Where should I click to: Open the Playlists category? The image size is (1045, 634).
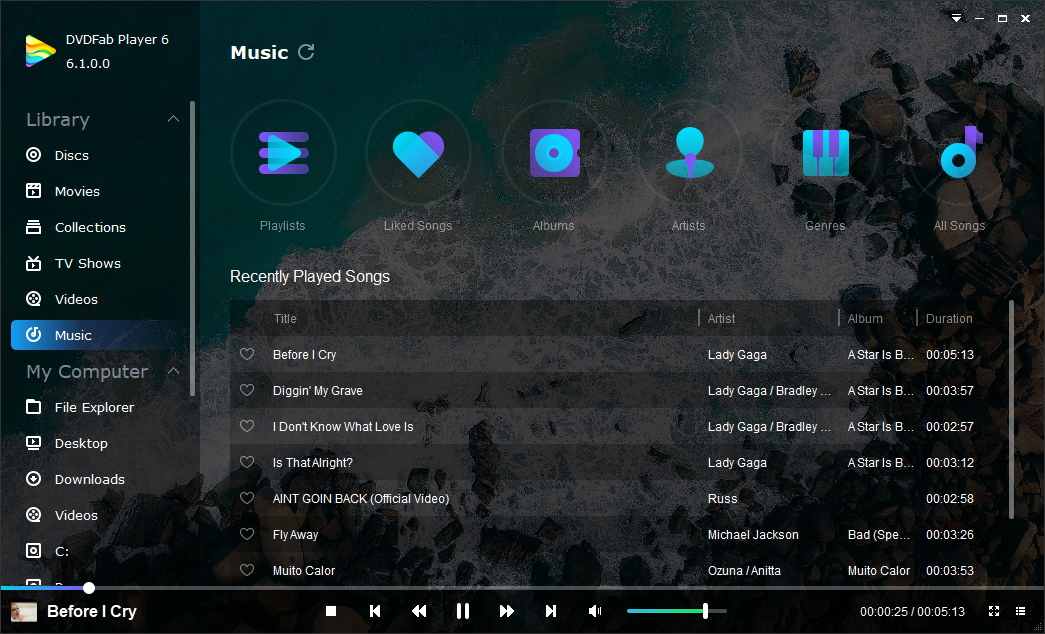click(283, 153)
